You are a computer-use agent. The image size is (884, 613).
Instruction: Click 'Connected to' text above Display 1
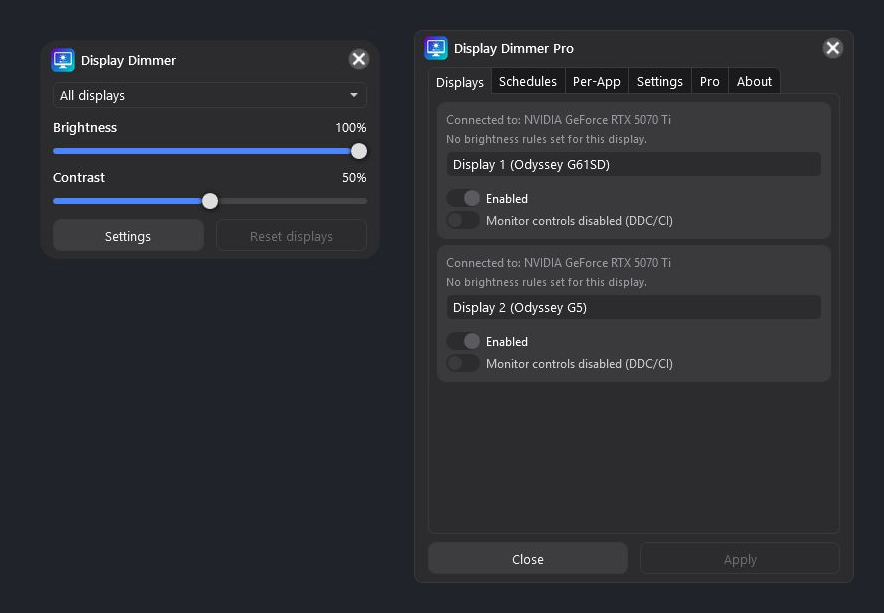coord(558,120)
